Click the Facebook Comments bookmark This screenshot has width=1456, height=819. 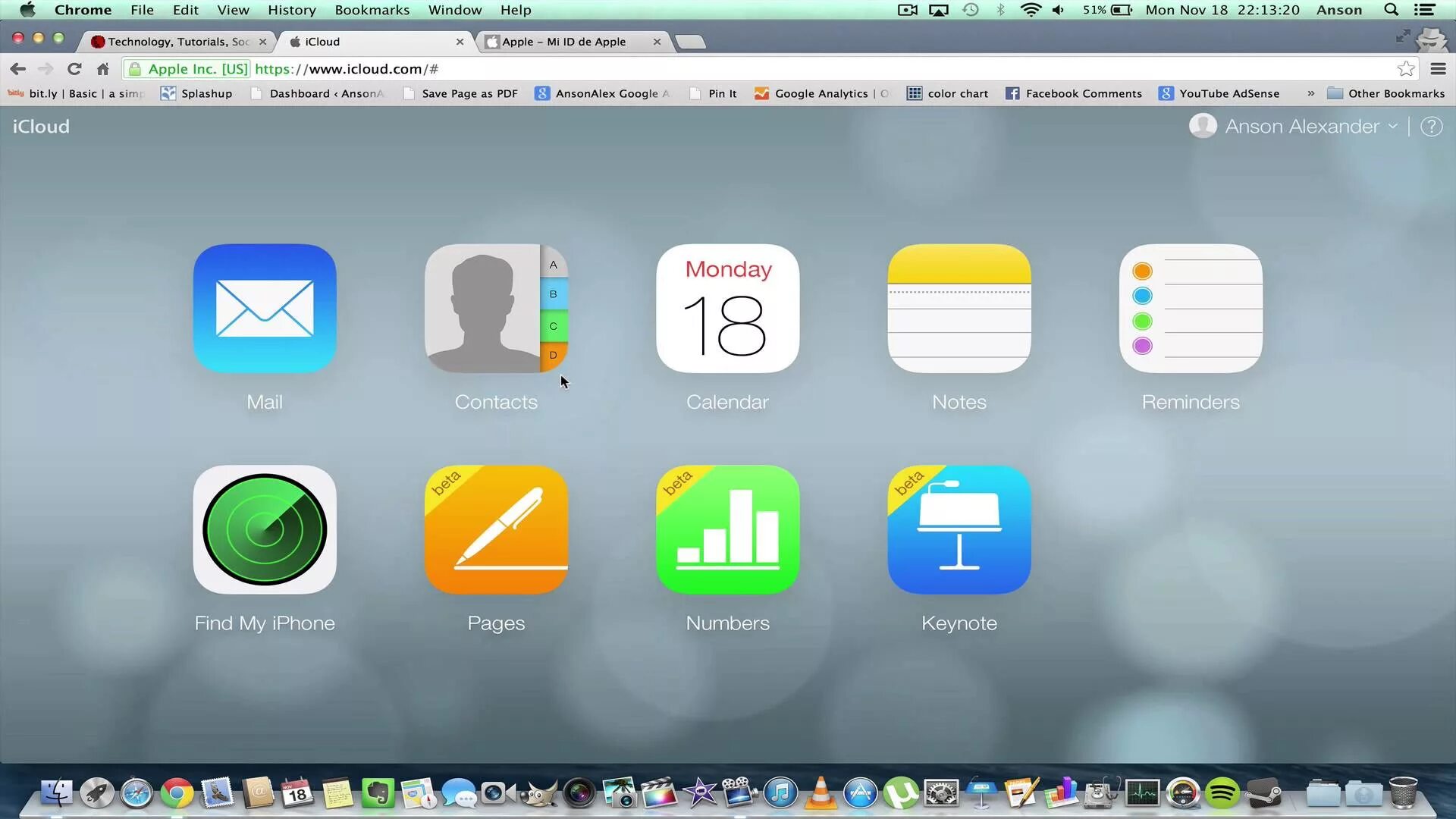coord(1074,93)
